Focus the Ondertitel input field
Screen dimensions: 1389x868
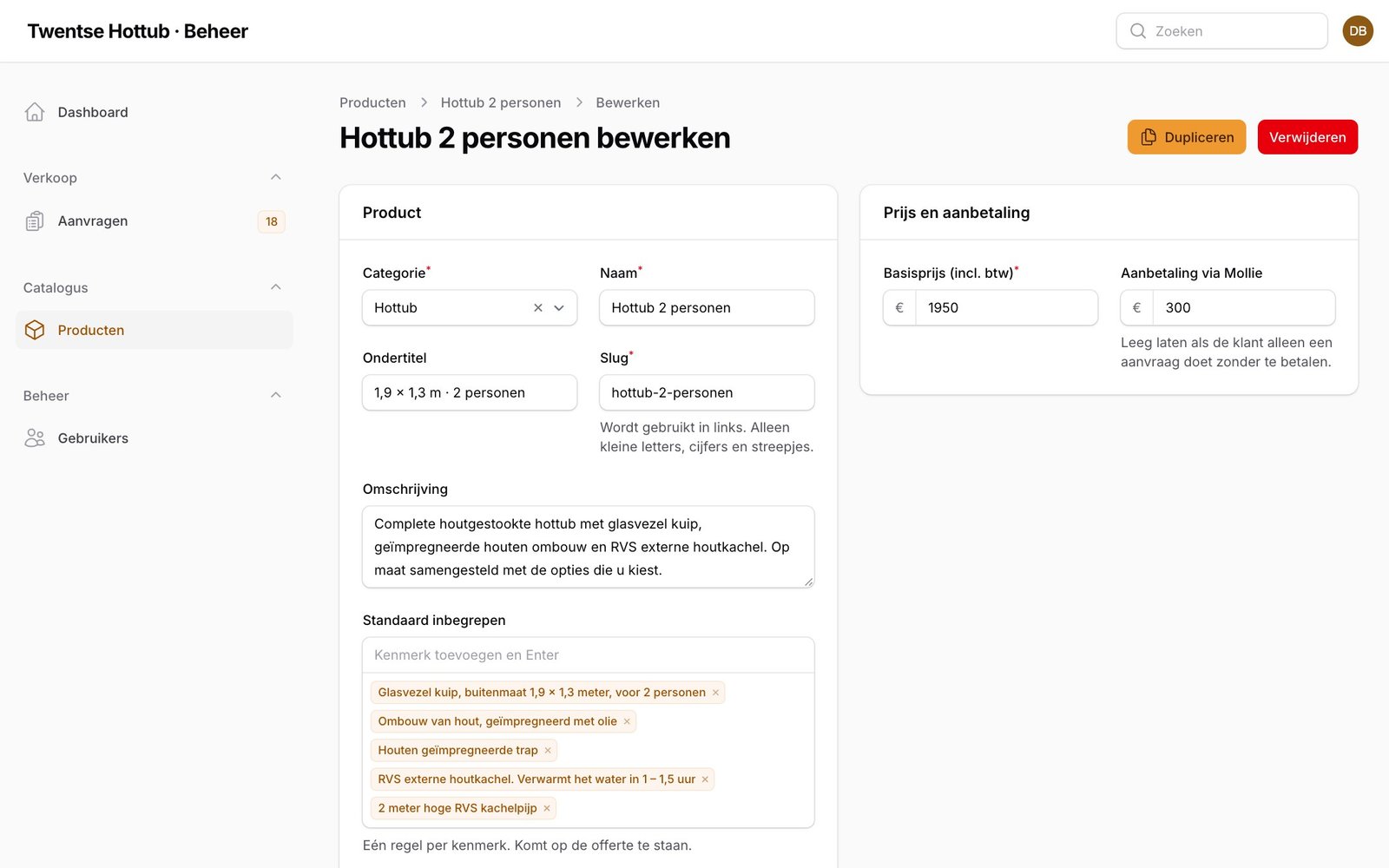coord(470,393)
